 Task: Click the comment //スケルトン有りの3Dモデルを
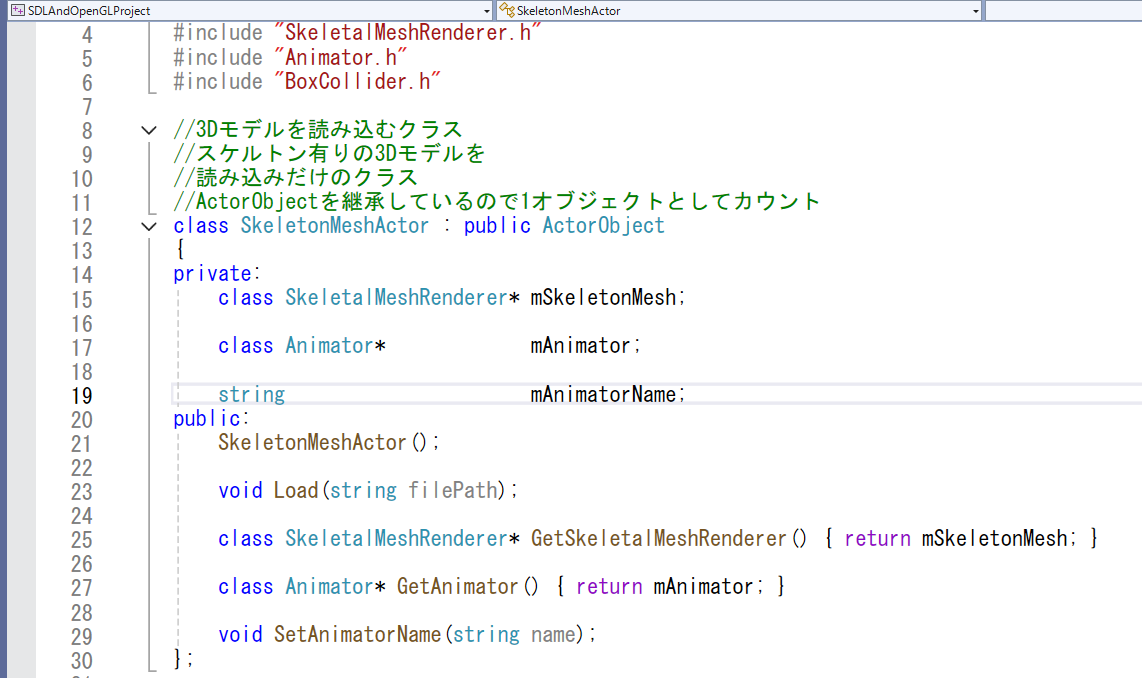pos(329,154)
